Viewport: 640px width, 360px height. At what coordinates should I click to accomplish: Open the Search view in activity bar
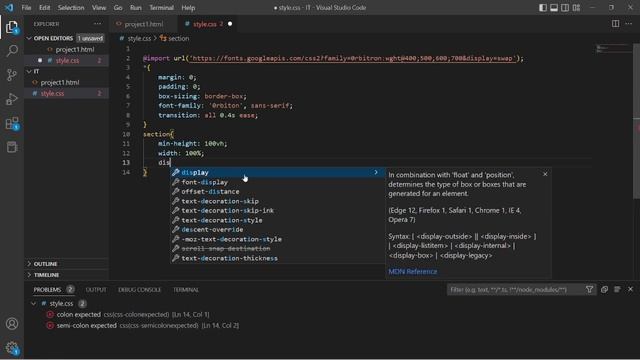coord(12,51)
